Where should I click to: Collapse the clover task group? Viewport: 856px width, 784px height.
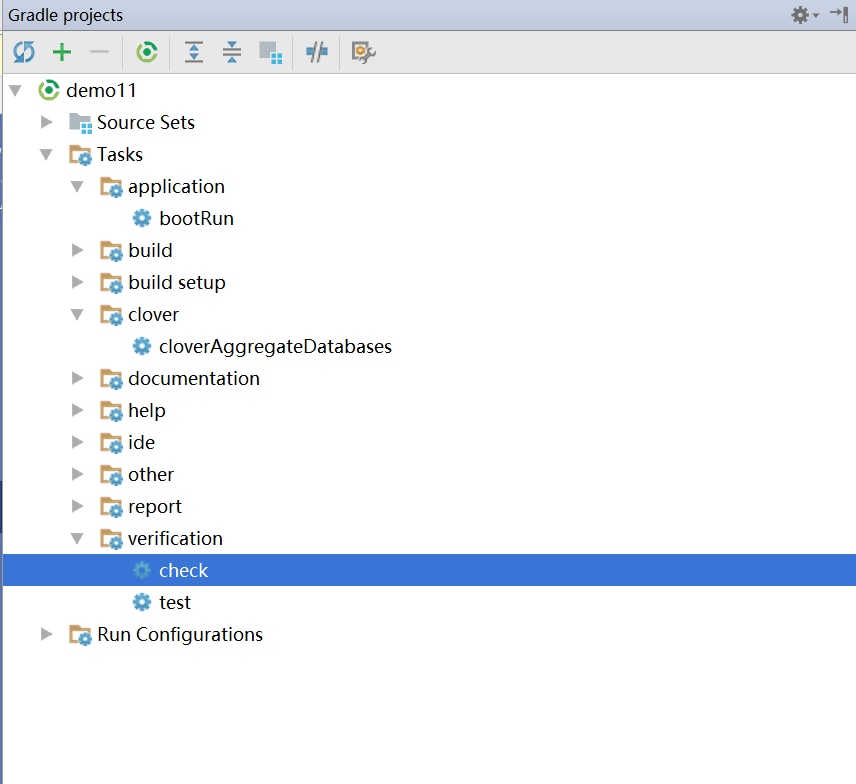click(78, 315)
